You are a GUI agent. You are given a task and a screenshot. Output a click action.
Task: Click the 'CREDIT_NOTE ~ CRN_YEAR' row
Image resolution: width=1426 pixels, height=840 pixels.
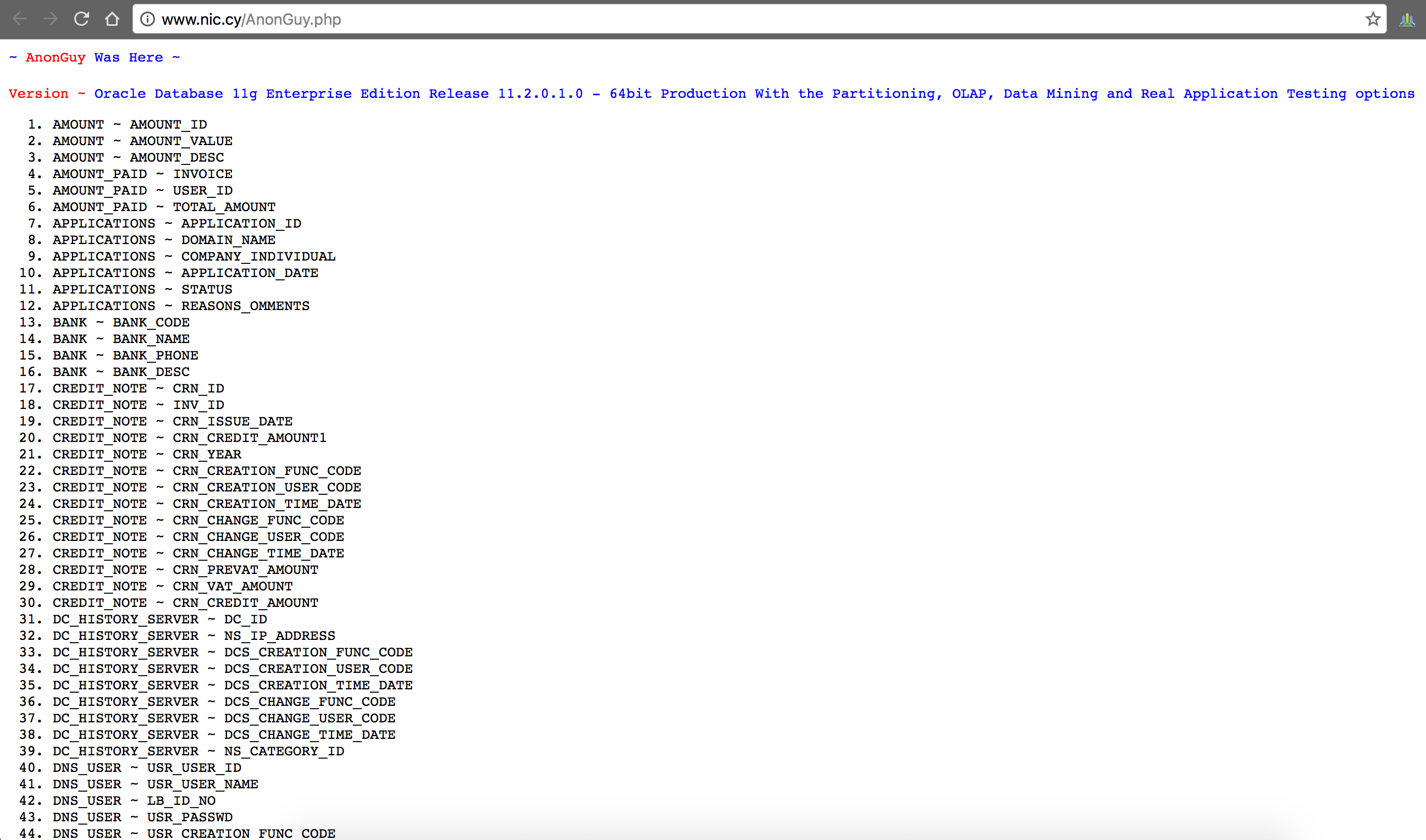pyautogui.click(x=147, y=455)
